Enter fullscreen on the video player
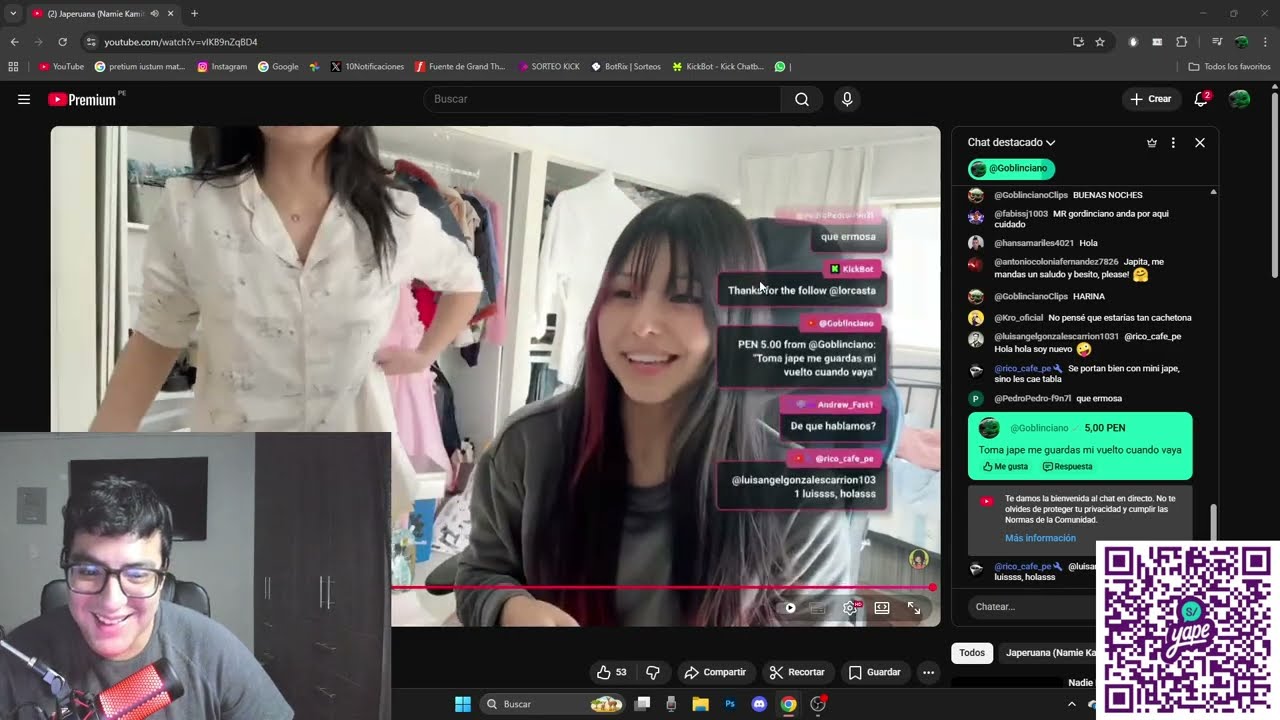Viewport: 1280px width, 720px height. click(914, 608)
